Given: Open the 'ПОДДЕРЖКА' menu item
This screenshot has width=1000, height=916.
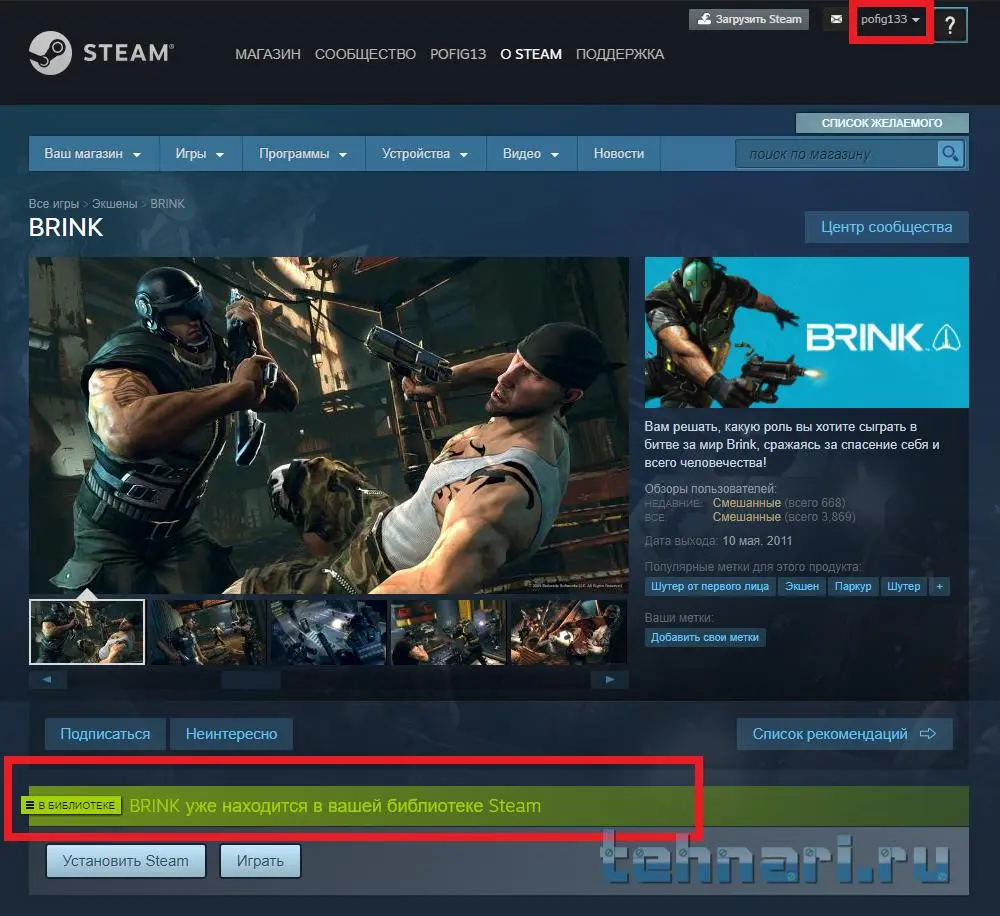Looking at the screenshot, I should pyautogui.click(x=620, y=54).
